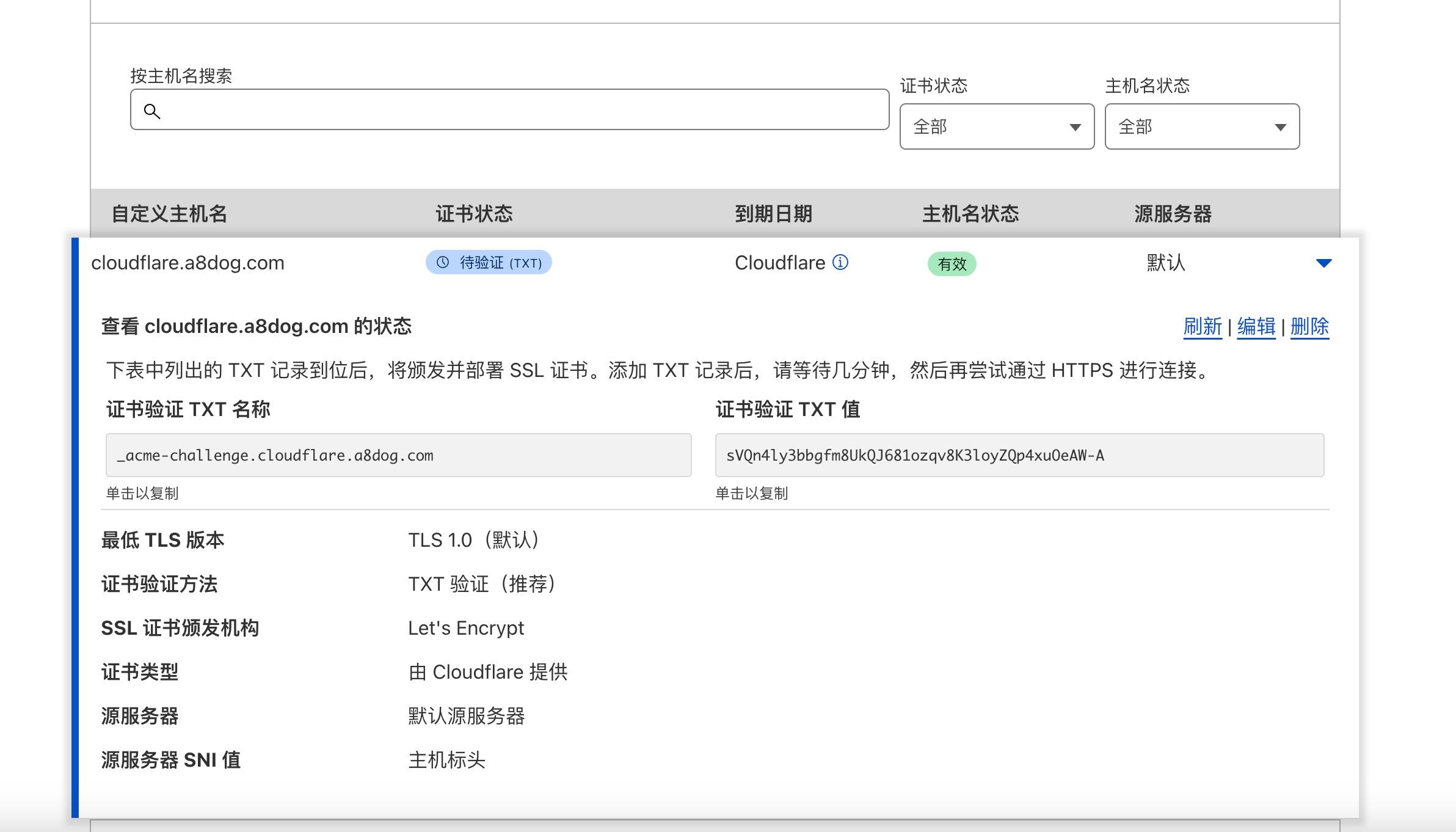1456x832 pixels.
Task: Click the 默认 origin server cell
Action: (x=1166, y=263)
